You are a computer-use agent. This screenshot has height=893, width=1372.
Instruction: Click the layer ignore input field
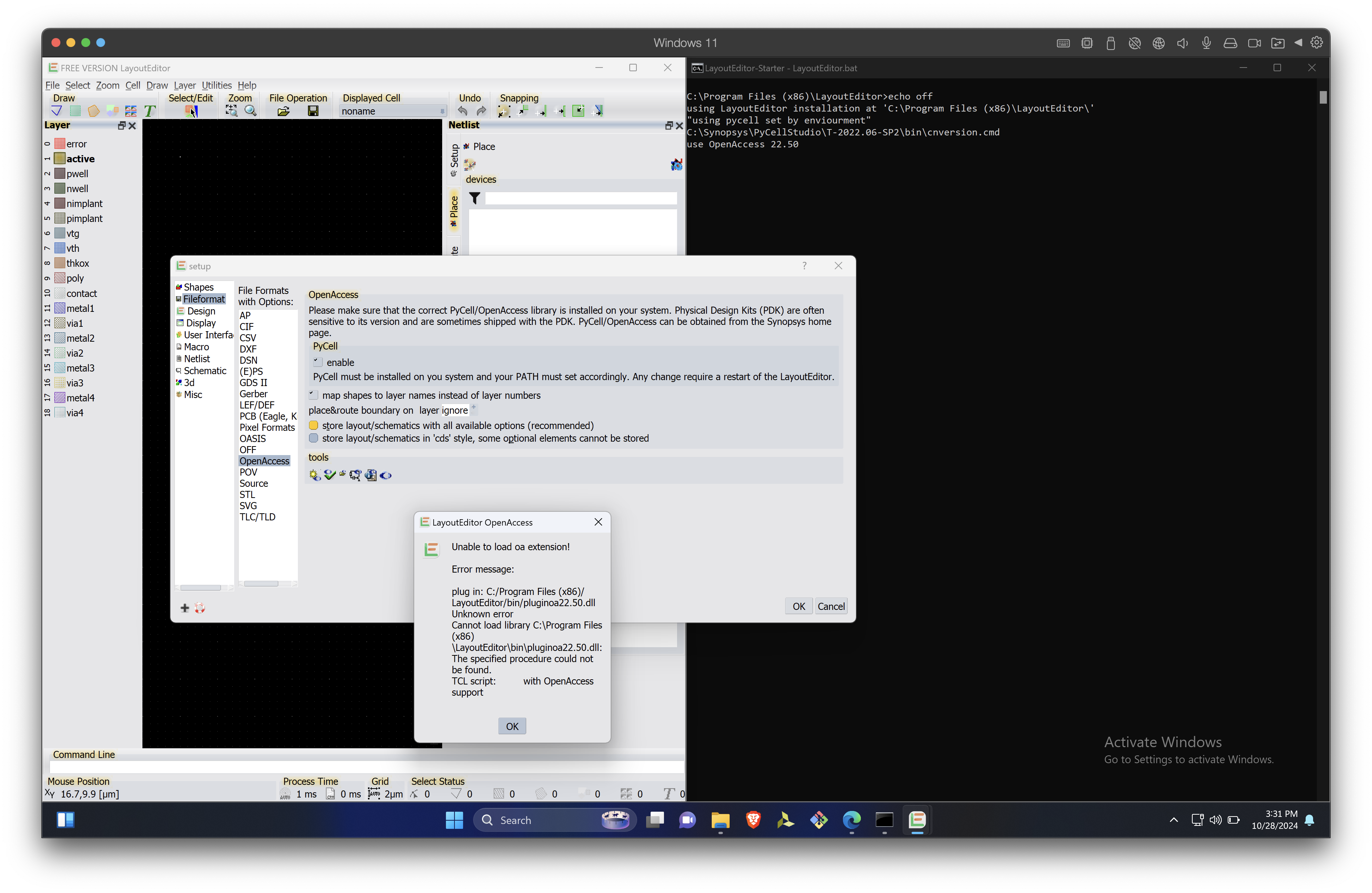pos(456,410)
